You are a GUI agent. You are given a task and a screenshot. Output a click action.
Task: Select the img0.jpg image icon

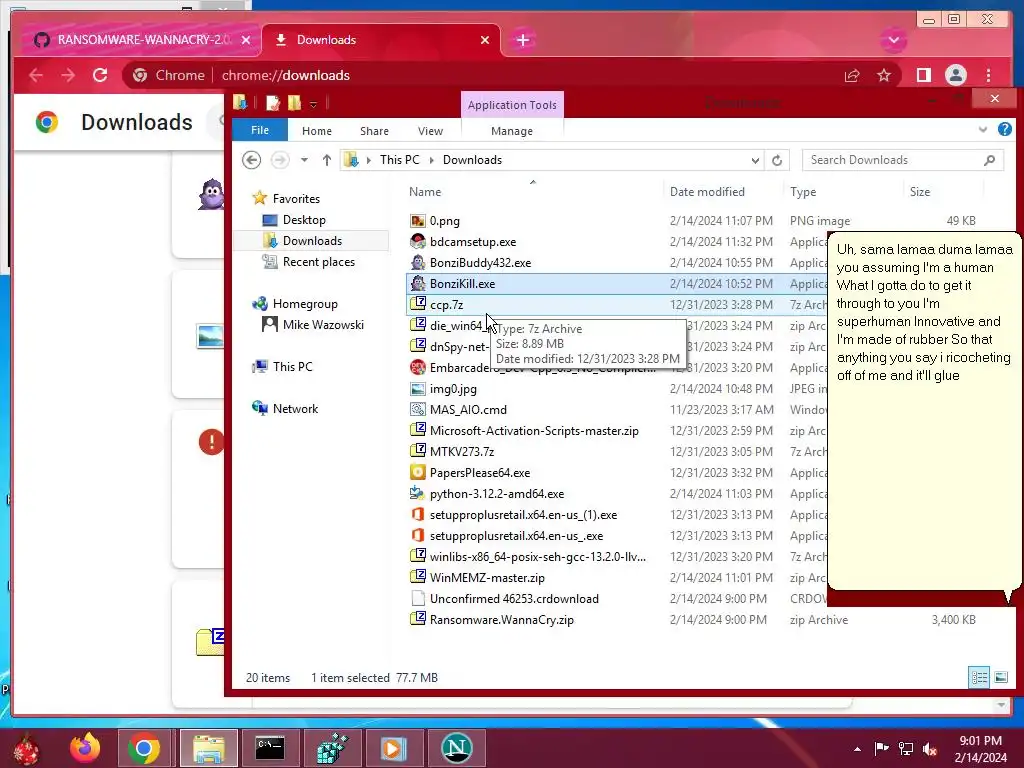[418, 389]
